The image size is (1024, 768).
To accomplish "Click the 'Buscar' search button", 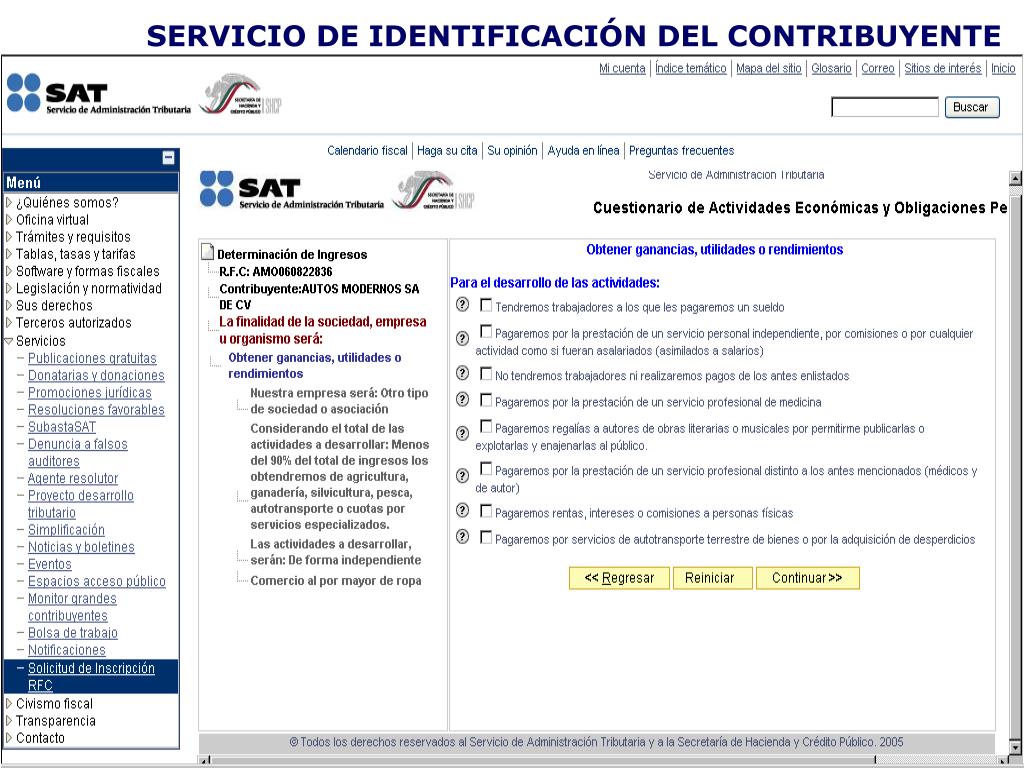I will coord(972,107).
